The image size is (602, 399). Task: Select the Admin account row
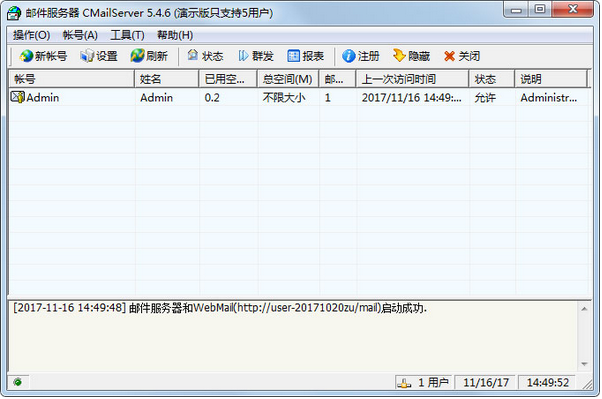point(299,98)
